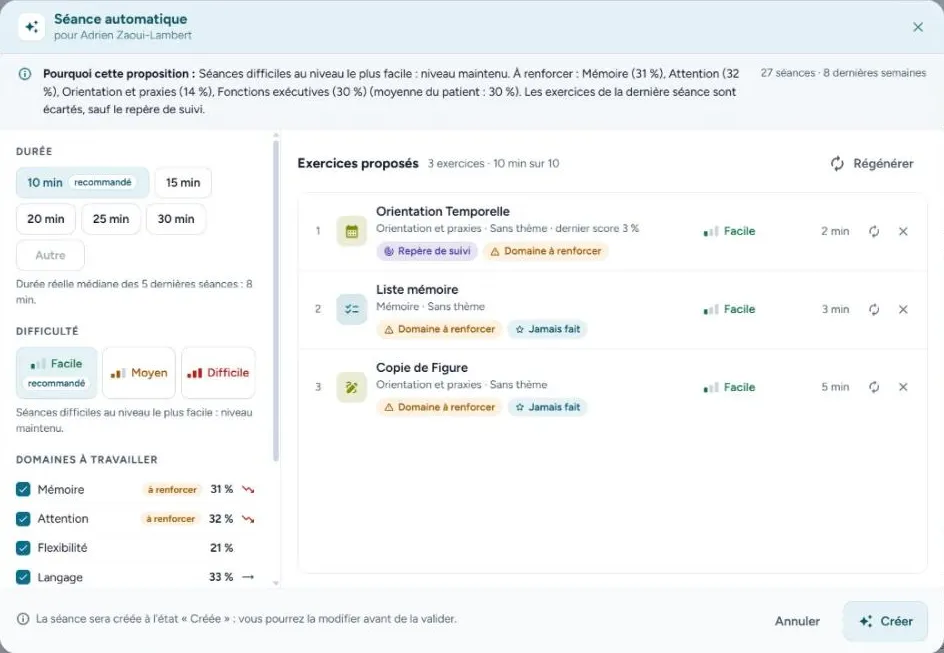Screen dimensions: 944x653
Task: Close the Séance automatique dialog
Action: pyautogui.click(x=918, y=27)
